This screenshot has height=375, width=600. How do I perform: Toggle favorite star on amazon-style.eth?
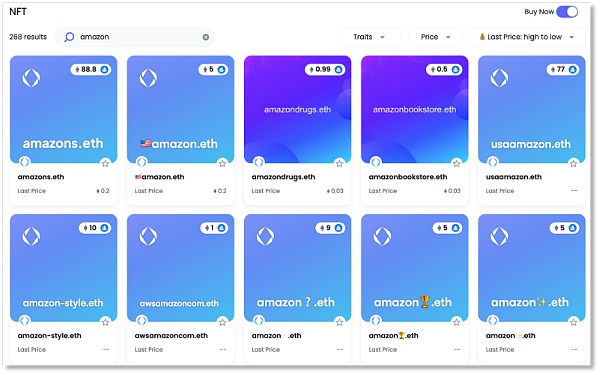click(x=105, y=322)
